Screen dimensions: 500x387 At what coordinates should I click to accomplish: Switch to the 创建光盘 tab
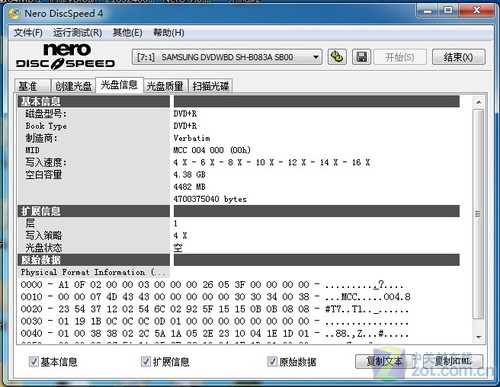(x=73, y=86)
